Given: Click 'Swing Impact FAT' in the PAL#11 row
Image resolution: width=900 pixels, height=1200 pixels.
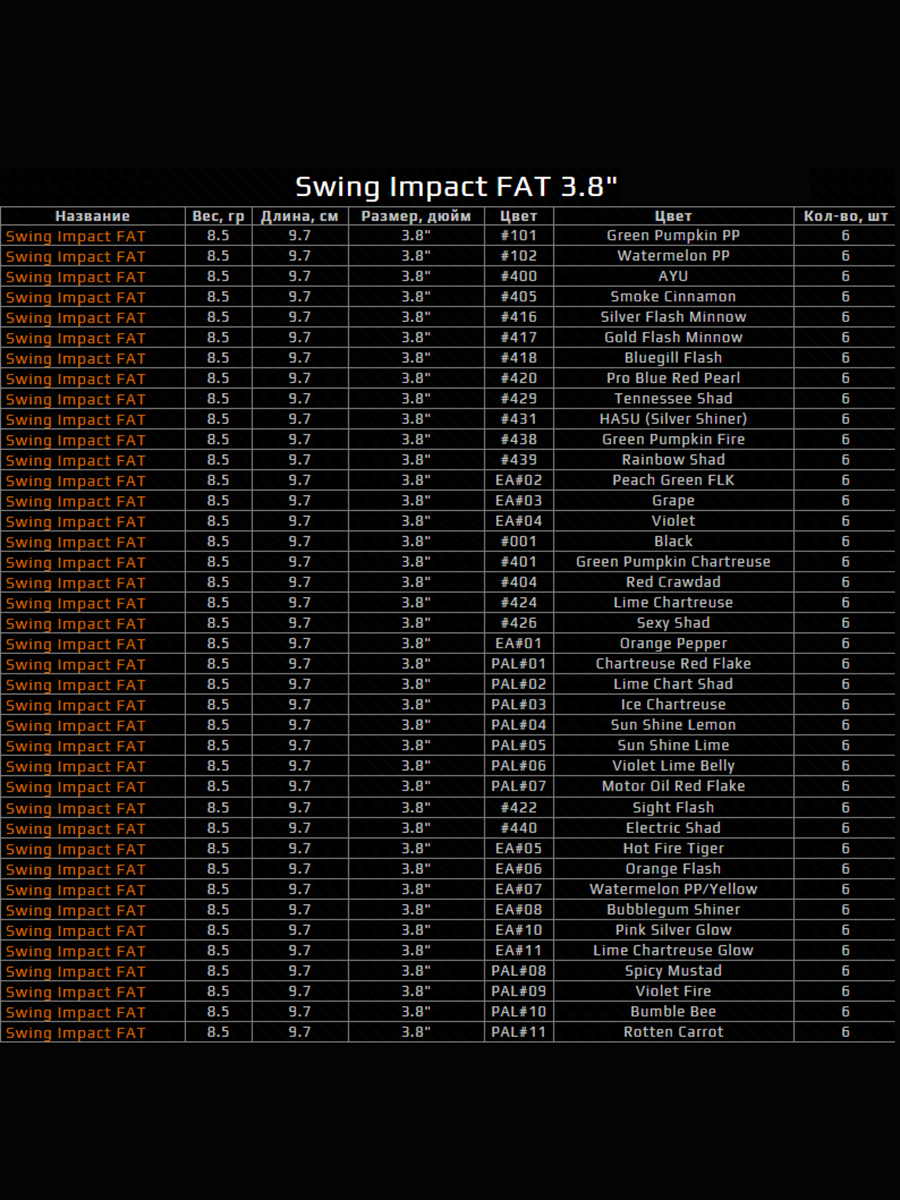Looking at the screenshot, I should pyautogui.click(x=76, y=1033).
